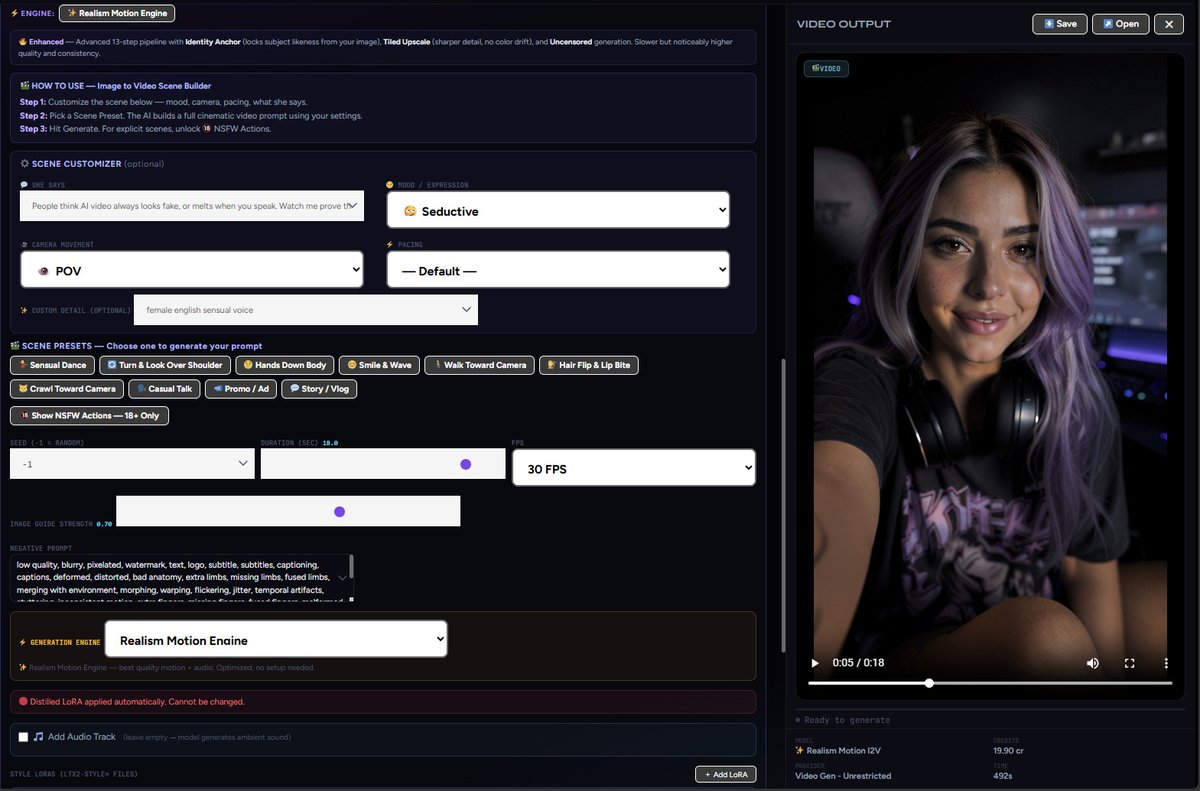Expand the Negative Prompt chevron
This screenshot has height=791, width=1200.
(x=343, y=578)
